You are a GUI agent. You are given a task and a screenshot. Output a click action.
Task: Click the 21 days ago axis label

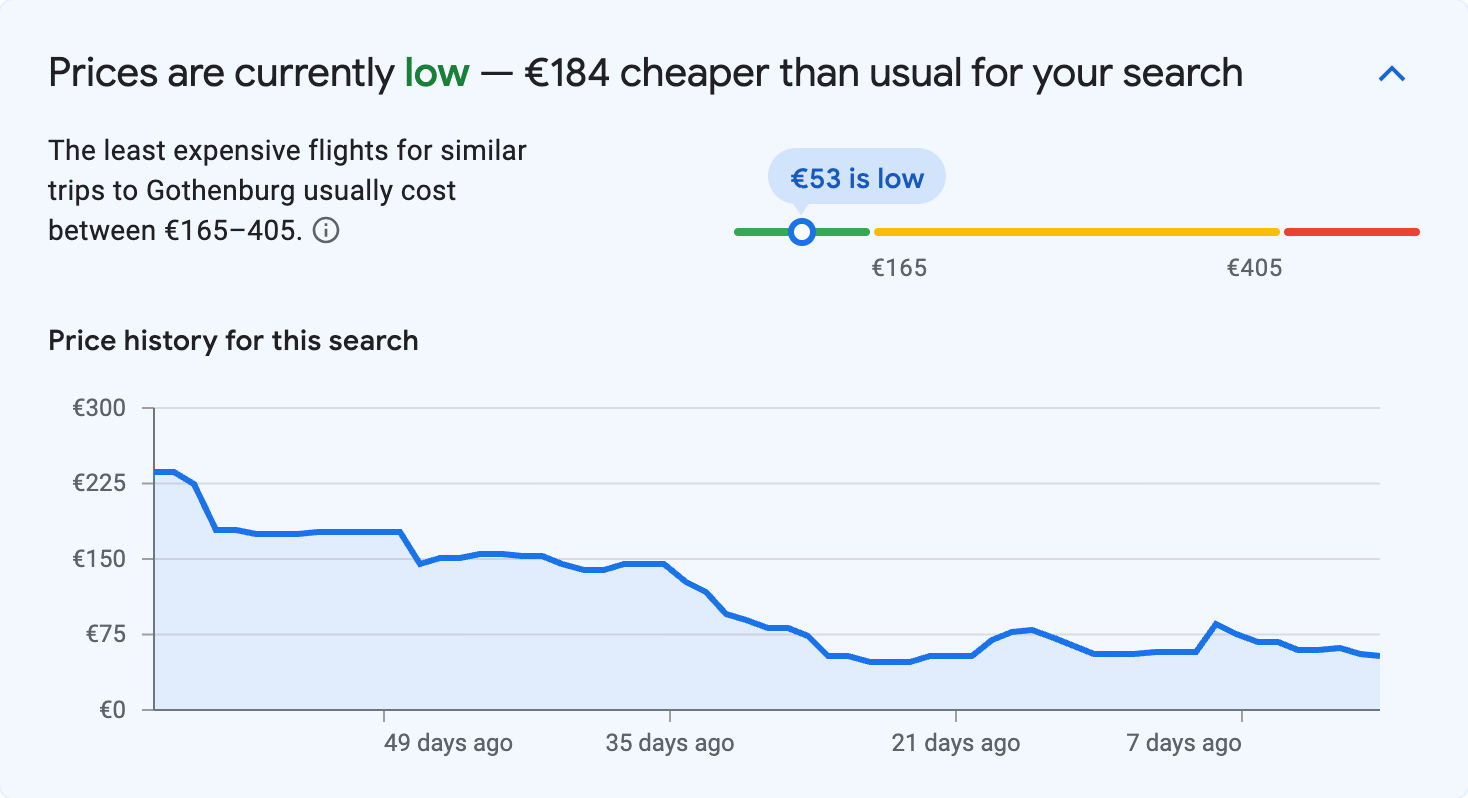(955, 743)
